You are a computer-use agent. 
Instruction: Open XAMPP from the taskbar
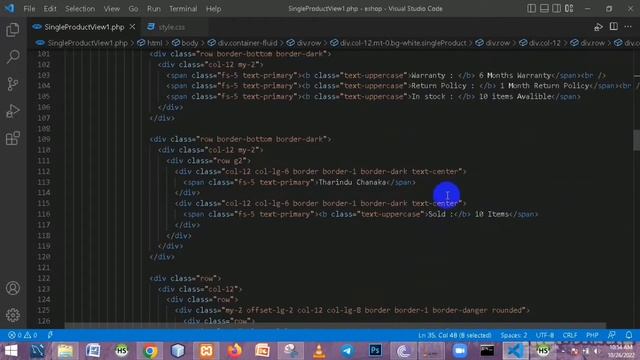[206, 351]
